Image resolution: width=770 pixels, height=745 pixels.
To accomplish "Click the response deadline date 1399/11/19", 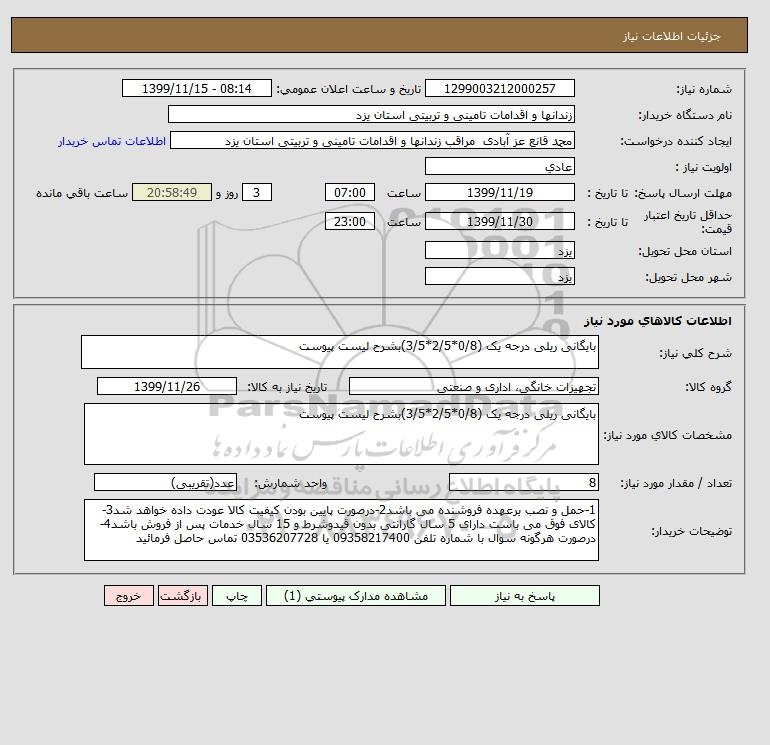I will [x=499, y=193].
